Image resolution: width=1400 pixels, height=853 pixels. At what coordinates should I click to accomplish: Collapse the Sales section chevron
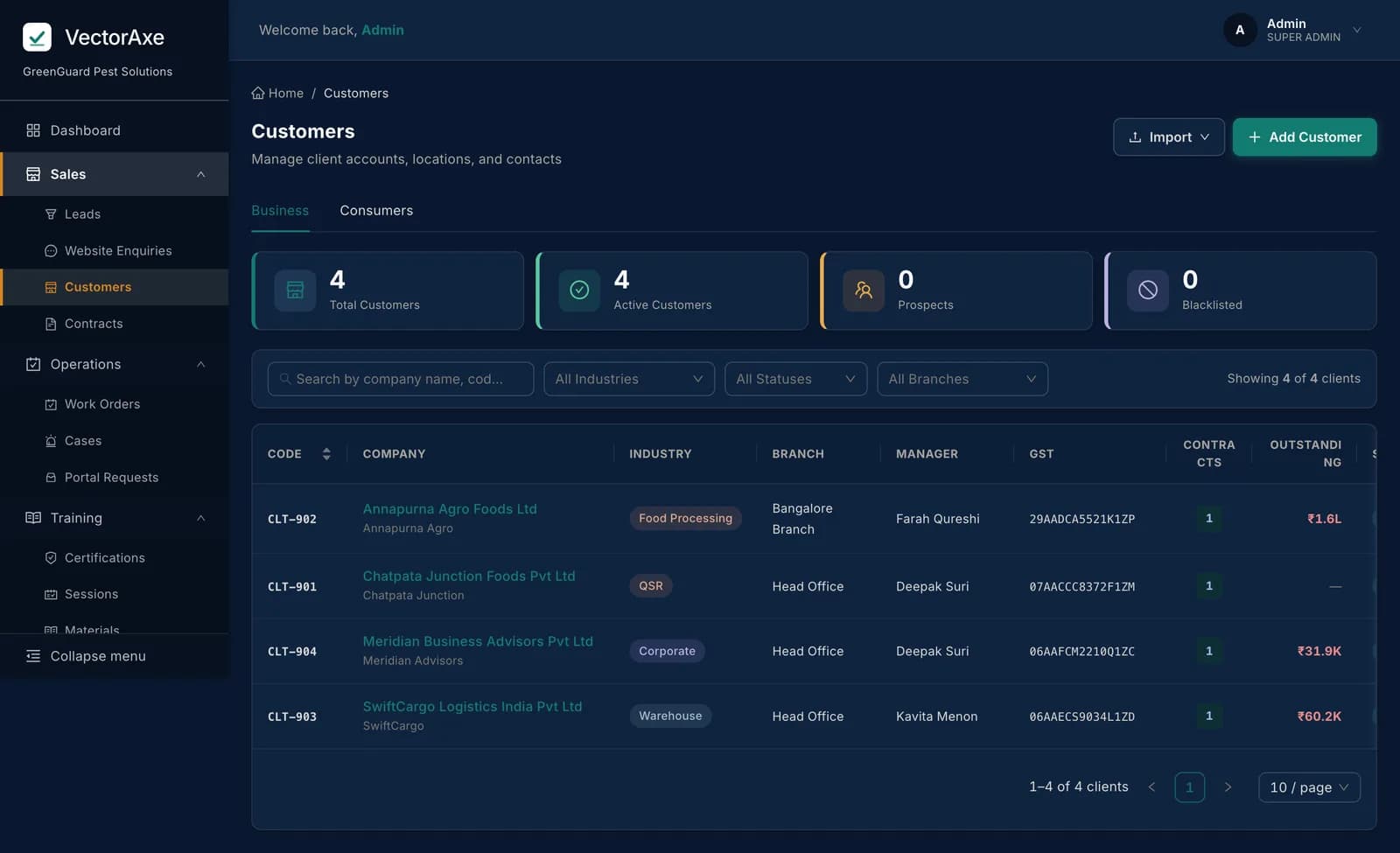pos(201,174)
